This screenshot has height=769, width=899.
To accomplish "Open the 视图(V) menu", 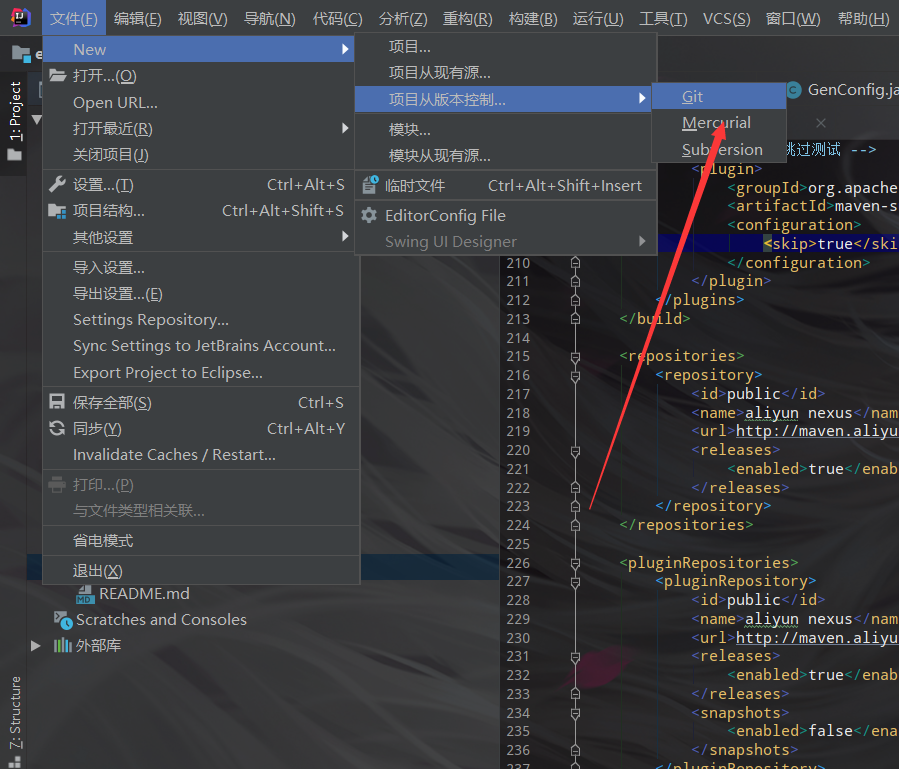I will pos(202,19).
